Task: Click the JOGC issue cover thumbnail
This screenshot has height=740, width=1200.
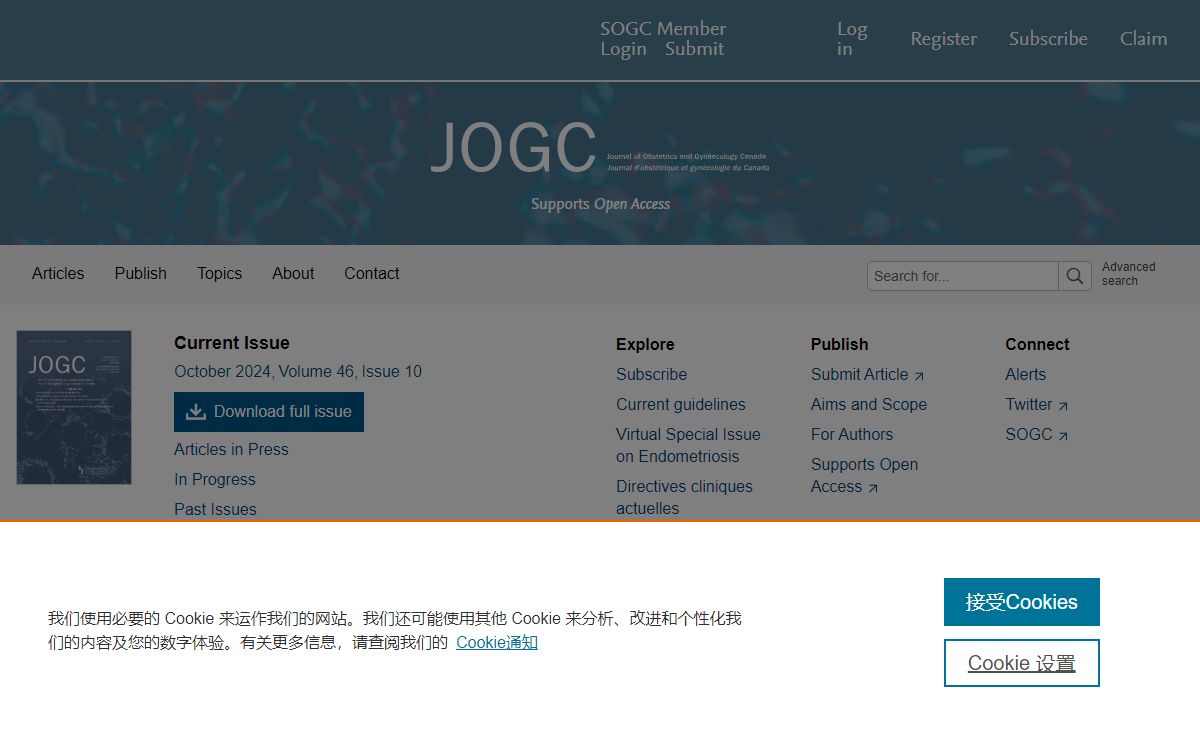Action: click(74, 408)
